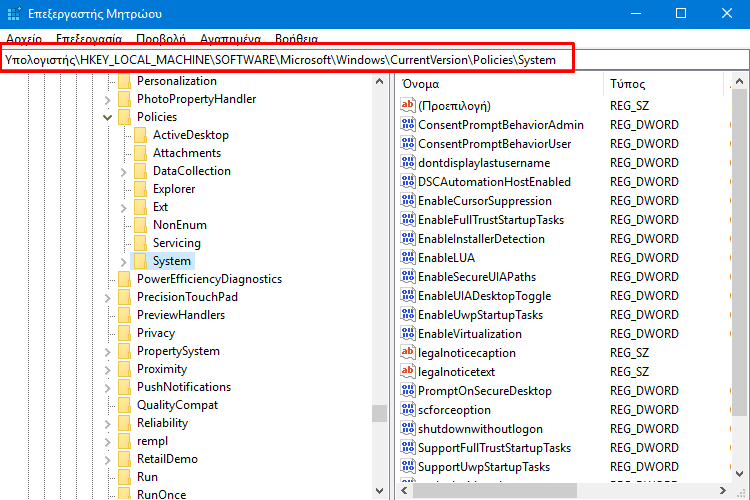Click the DWORD icon beside EnableFullTrustStartupTasks
Viewport: 750px width, 500px height.
pyautogui.click(x=408, y=220)
